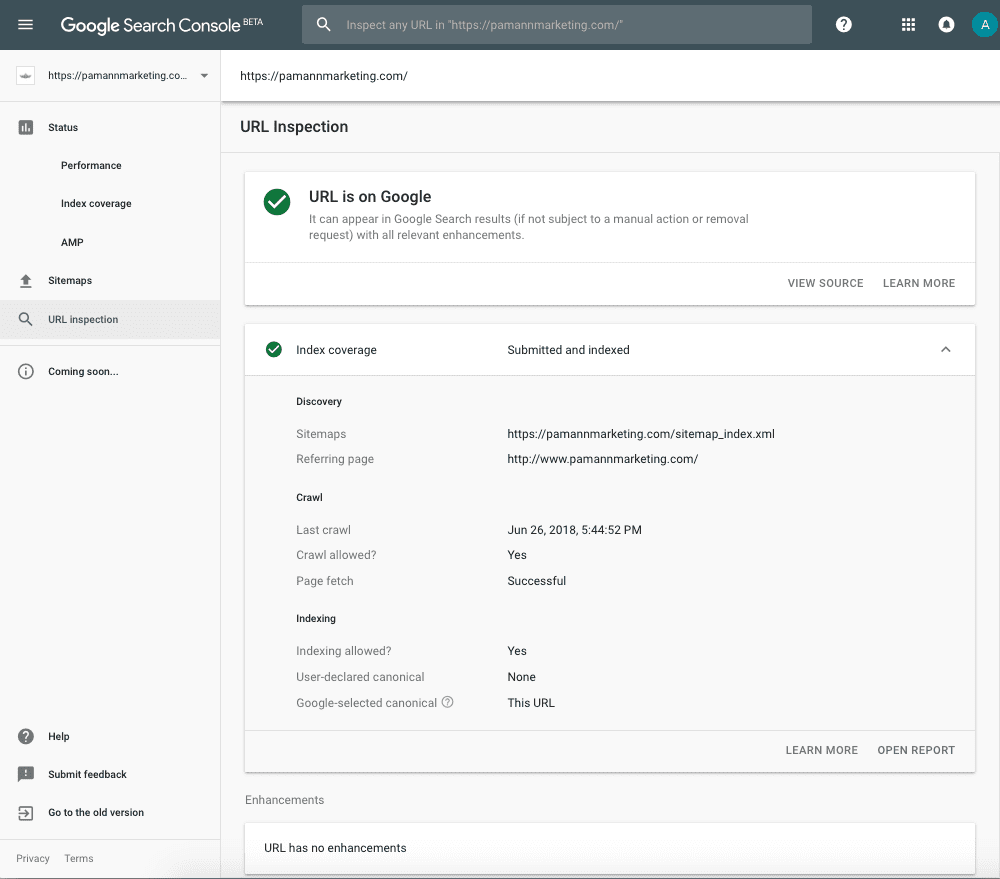
Task: Open the Terms link
Action: 78,859
